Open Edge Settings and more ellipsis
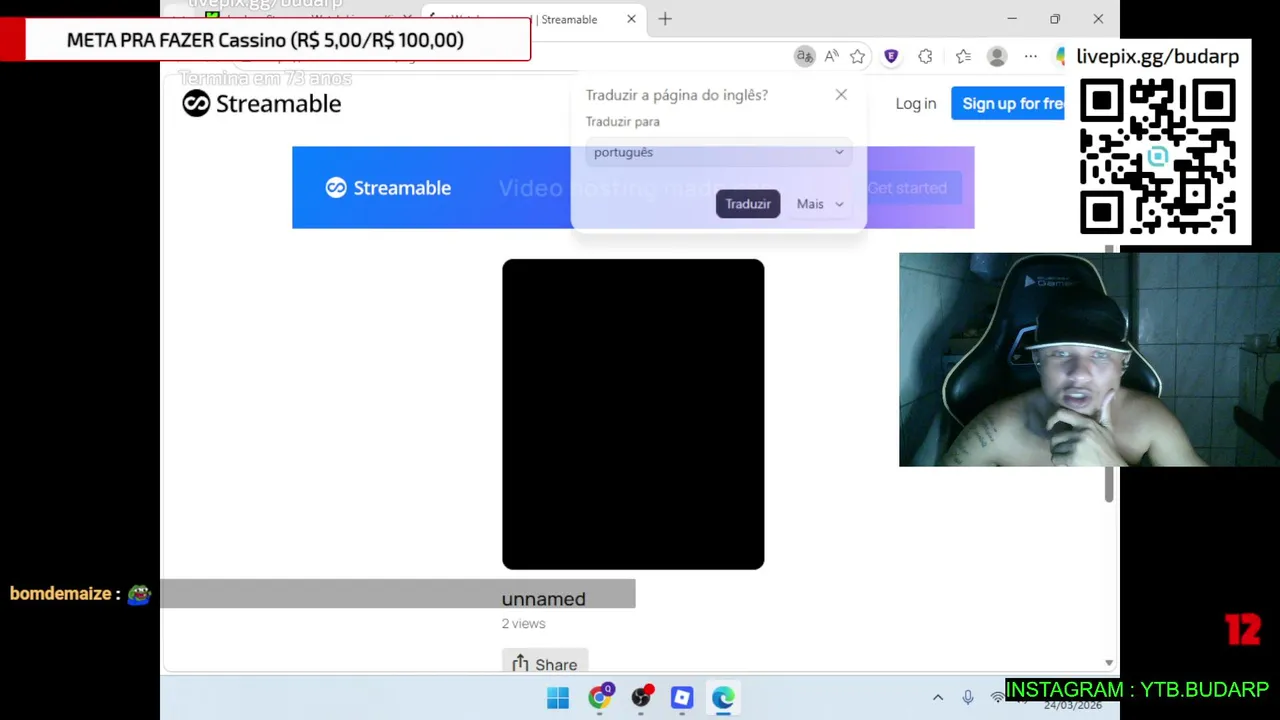1280x720 pixels. (1031, 57)
